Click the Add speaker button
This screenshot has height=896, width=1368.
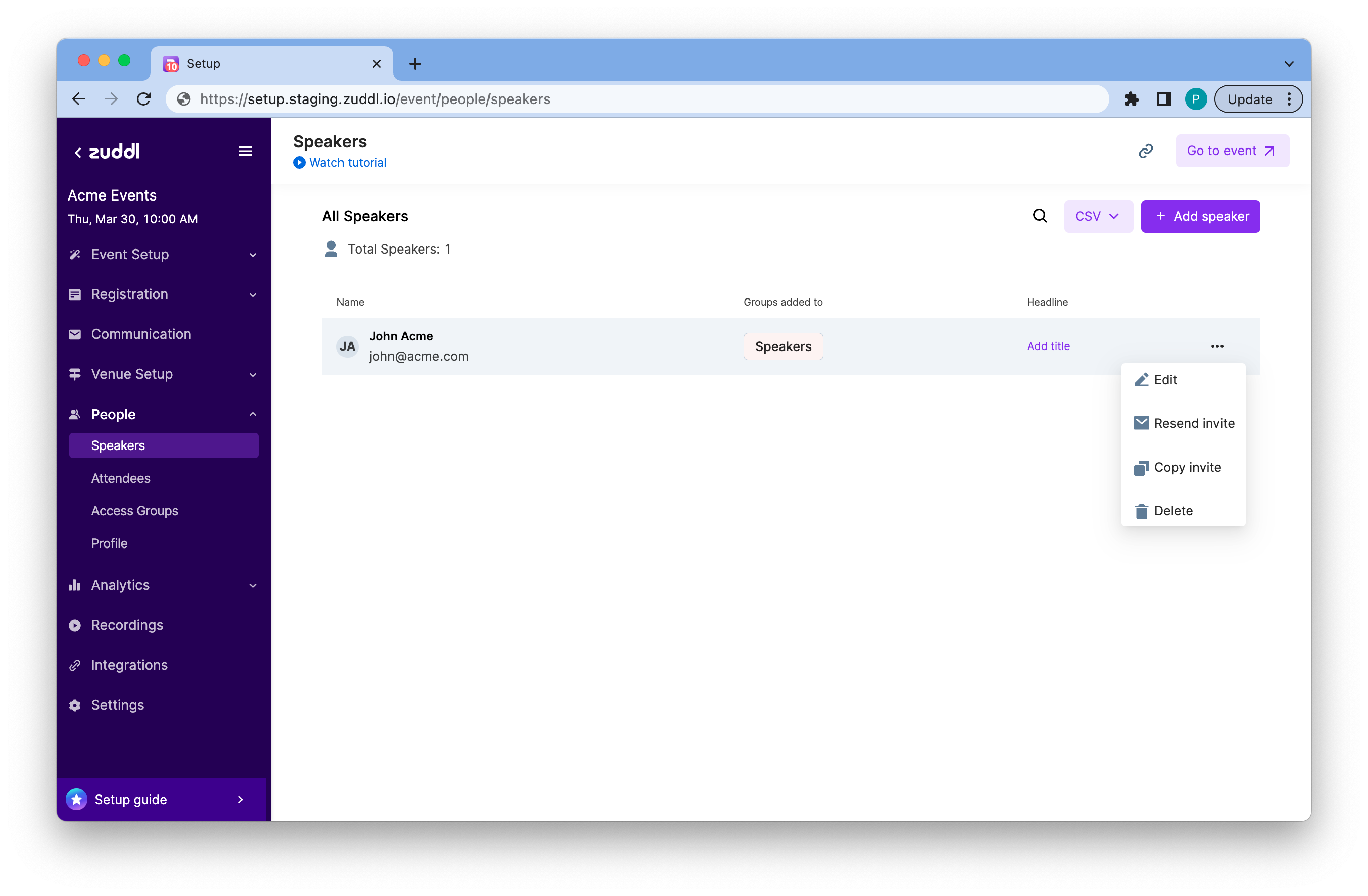tap(1200, 216)
